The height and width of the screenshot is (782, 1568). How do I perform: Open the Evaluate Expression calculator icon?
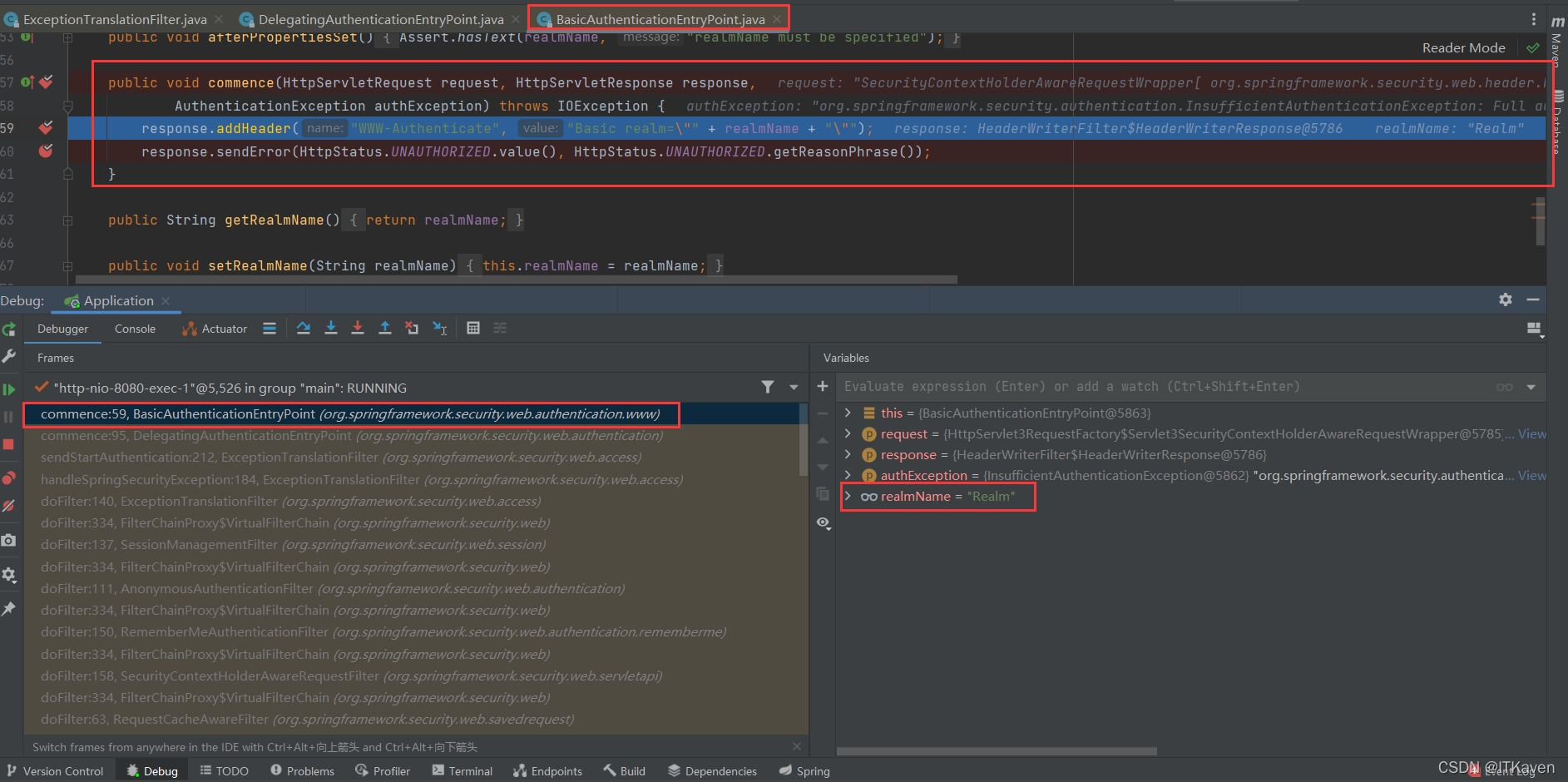pyautogui.click(x=472, y=328)
